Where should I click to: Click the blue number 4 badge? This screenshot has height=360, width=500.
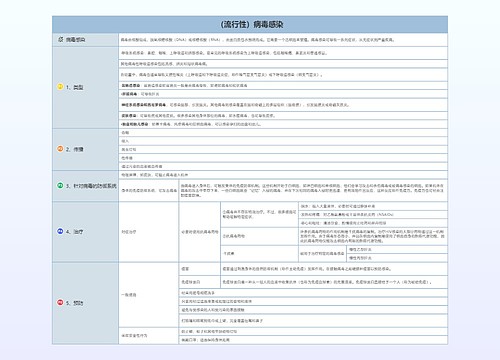60,231
